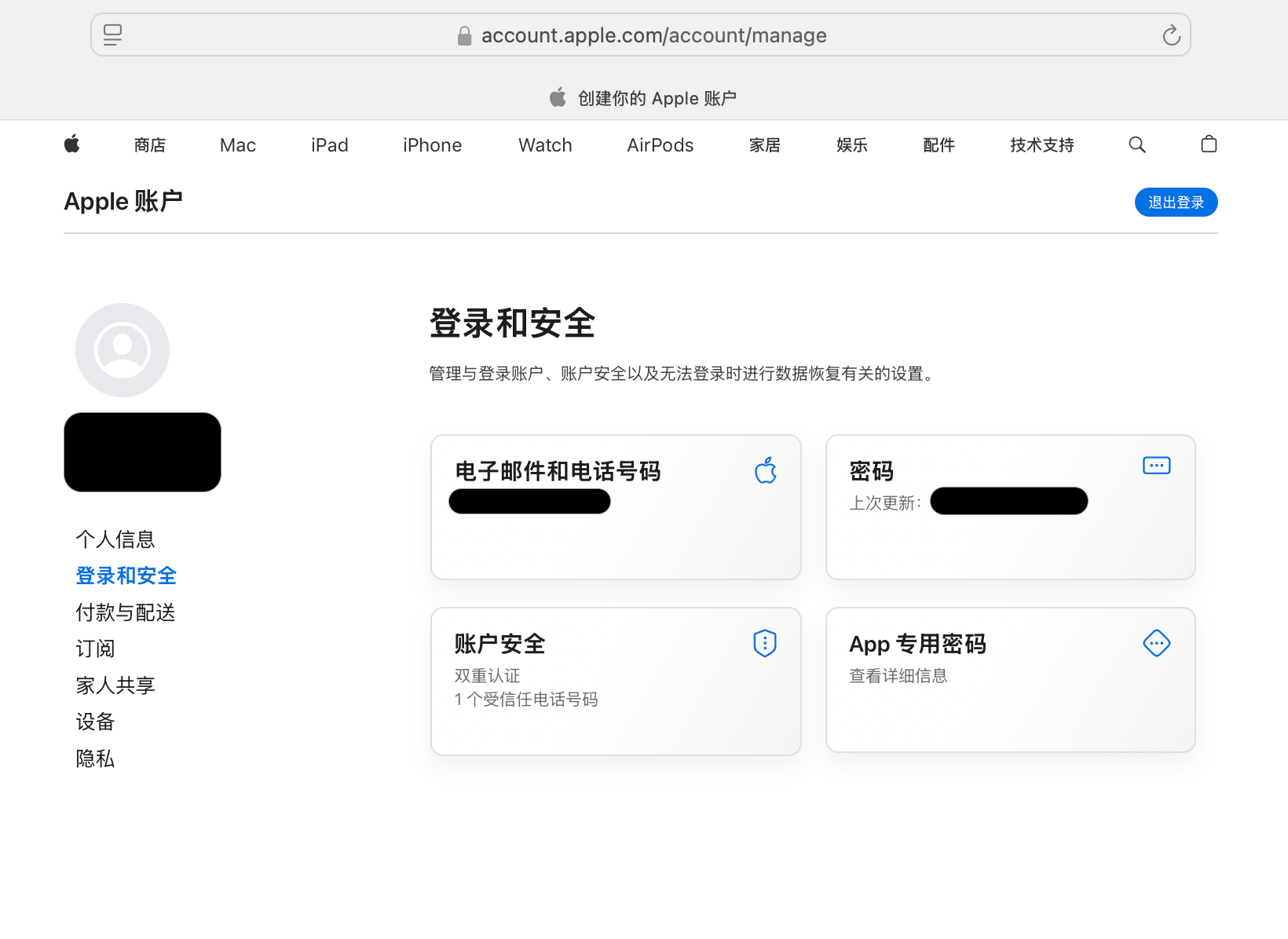Click the App-specific passwords diamond icon
1288x939 pixels.
click(1155, 643)
